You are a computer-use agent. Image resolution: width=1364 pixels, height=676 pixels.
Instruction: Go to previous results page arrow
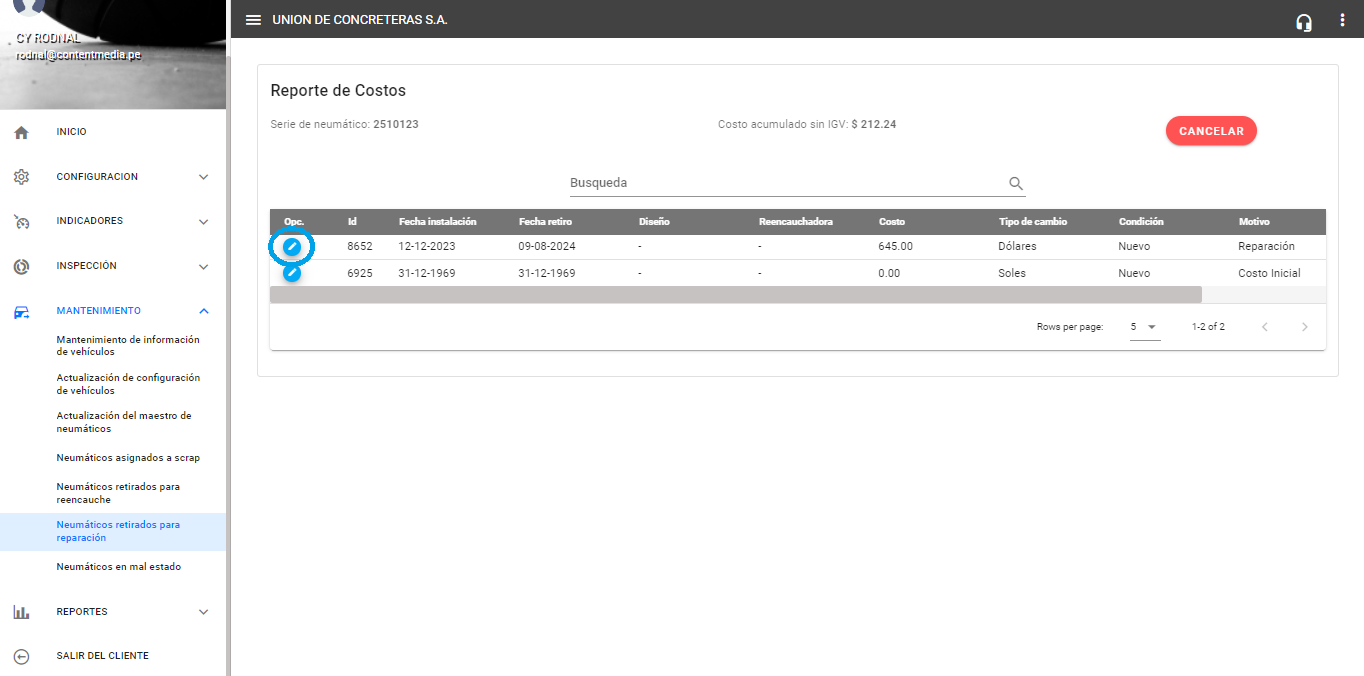coord(1264,327)
